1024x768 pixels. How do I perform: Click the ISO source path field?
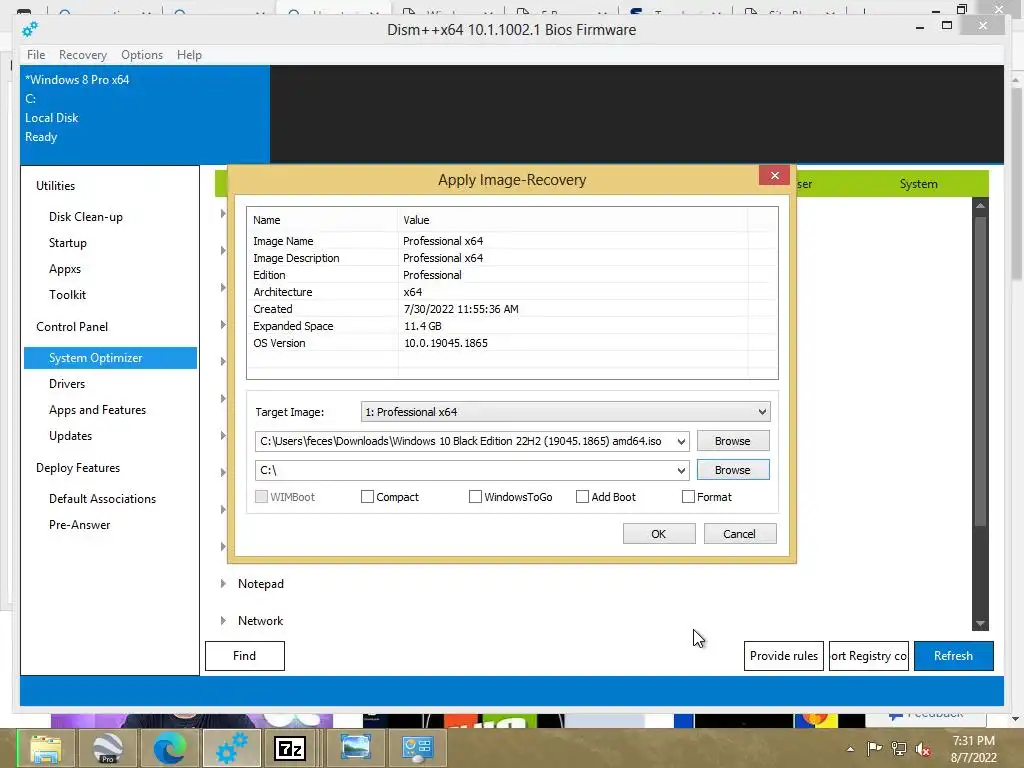(465, 441)
